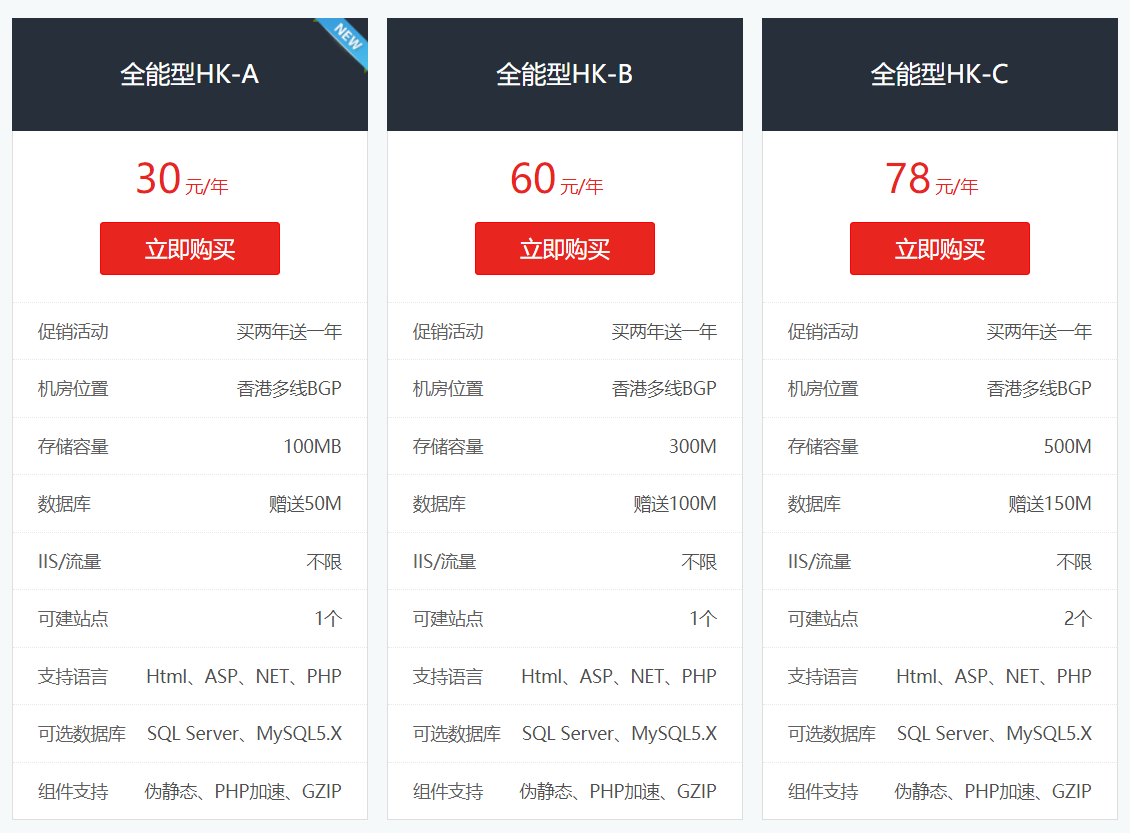Click the 30元/年 price text
The height and width of the screenshot is (833, 1130).
coord(182,180)
